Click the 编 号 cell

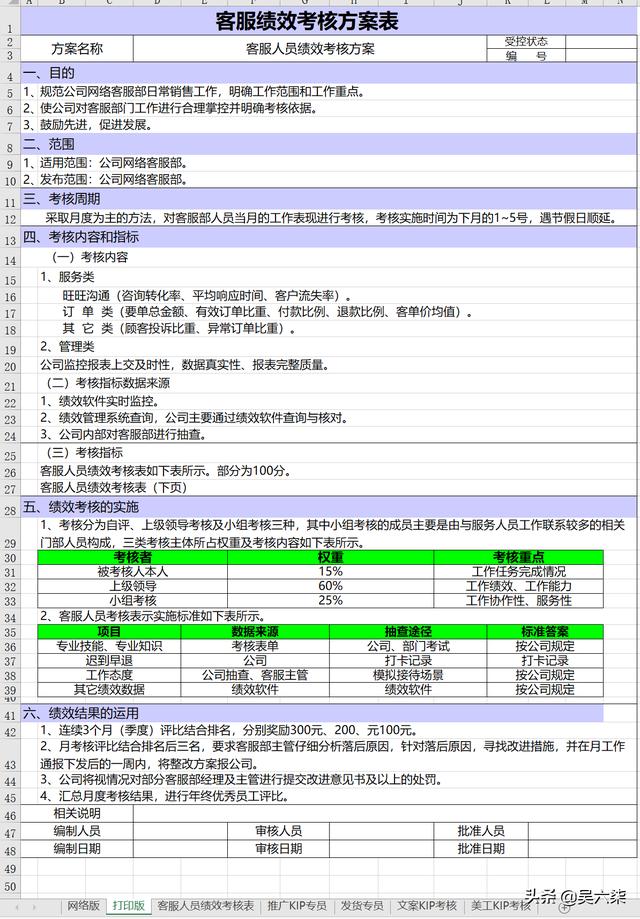(x=526, y=56)
